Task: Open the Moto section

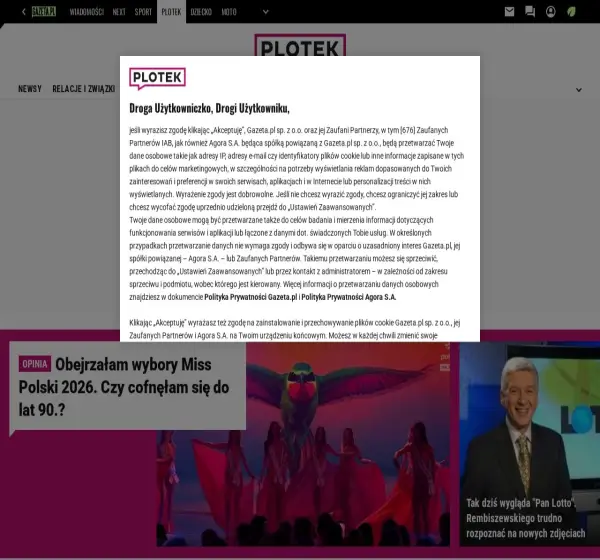Action: tap(229, 12)
